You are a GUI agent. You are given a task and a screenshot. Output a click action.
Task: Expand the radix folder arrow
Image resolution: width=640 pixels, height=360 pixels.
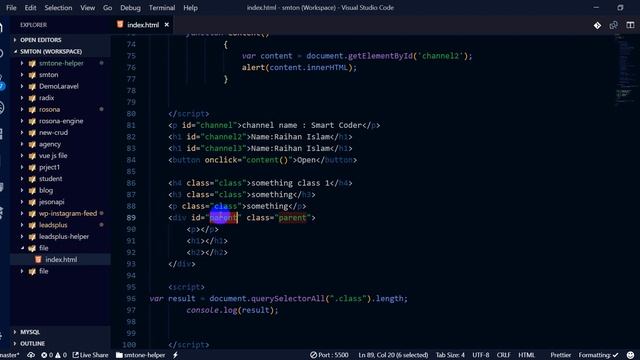[x=22, y=98]
